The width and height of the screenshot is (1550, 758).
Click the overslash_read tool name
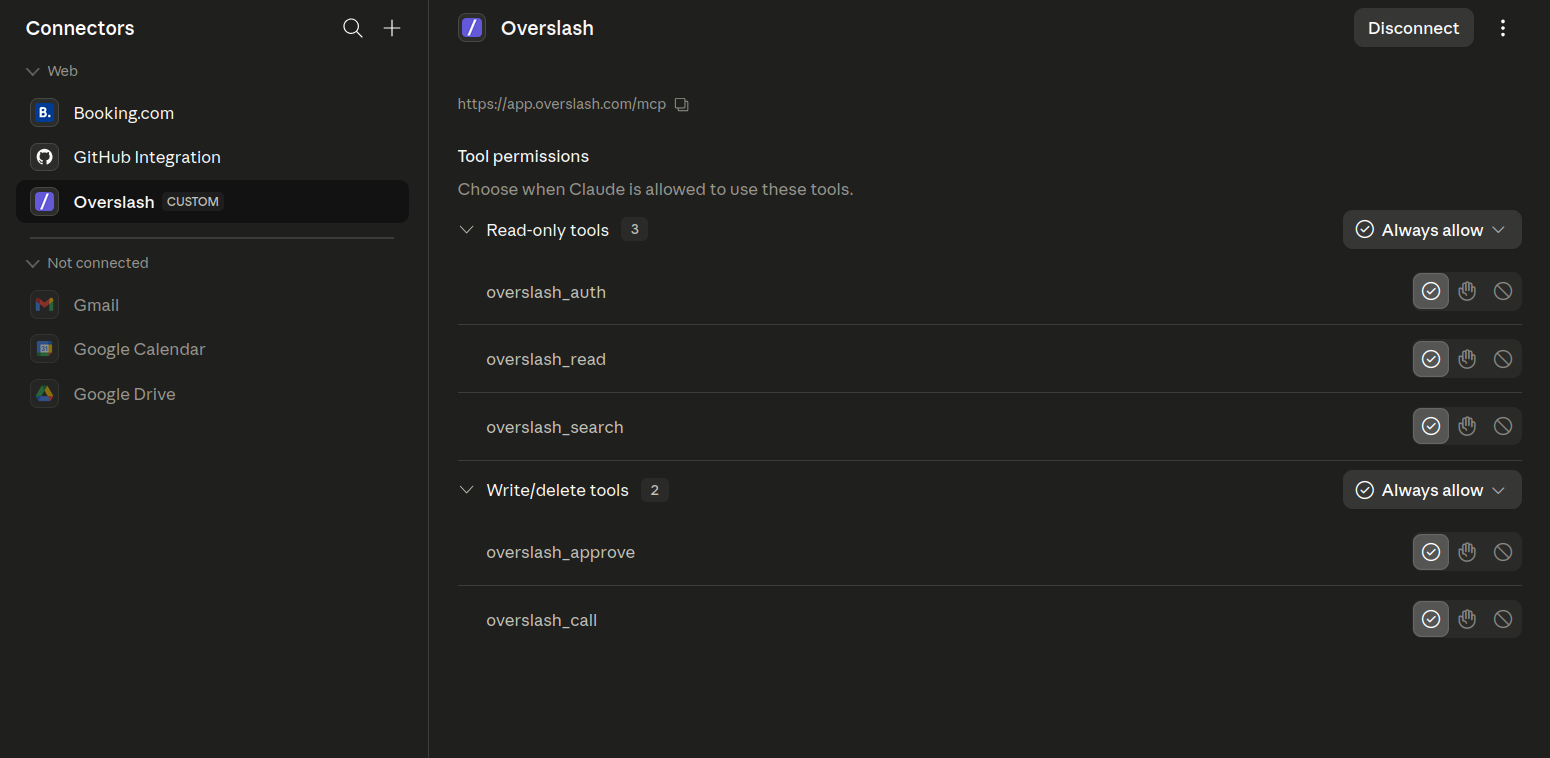[546, 359]
